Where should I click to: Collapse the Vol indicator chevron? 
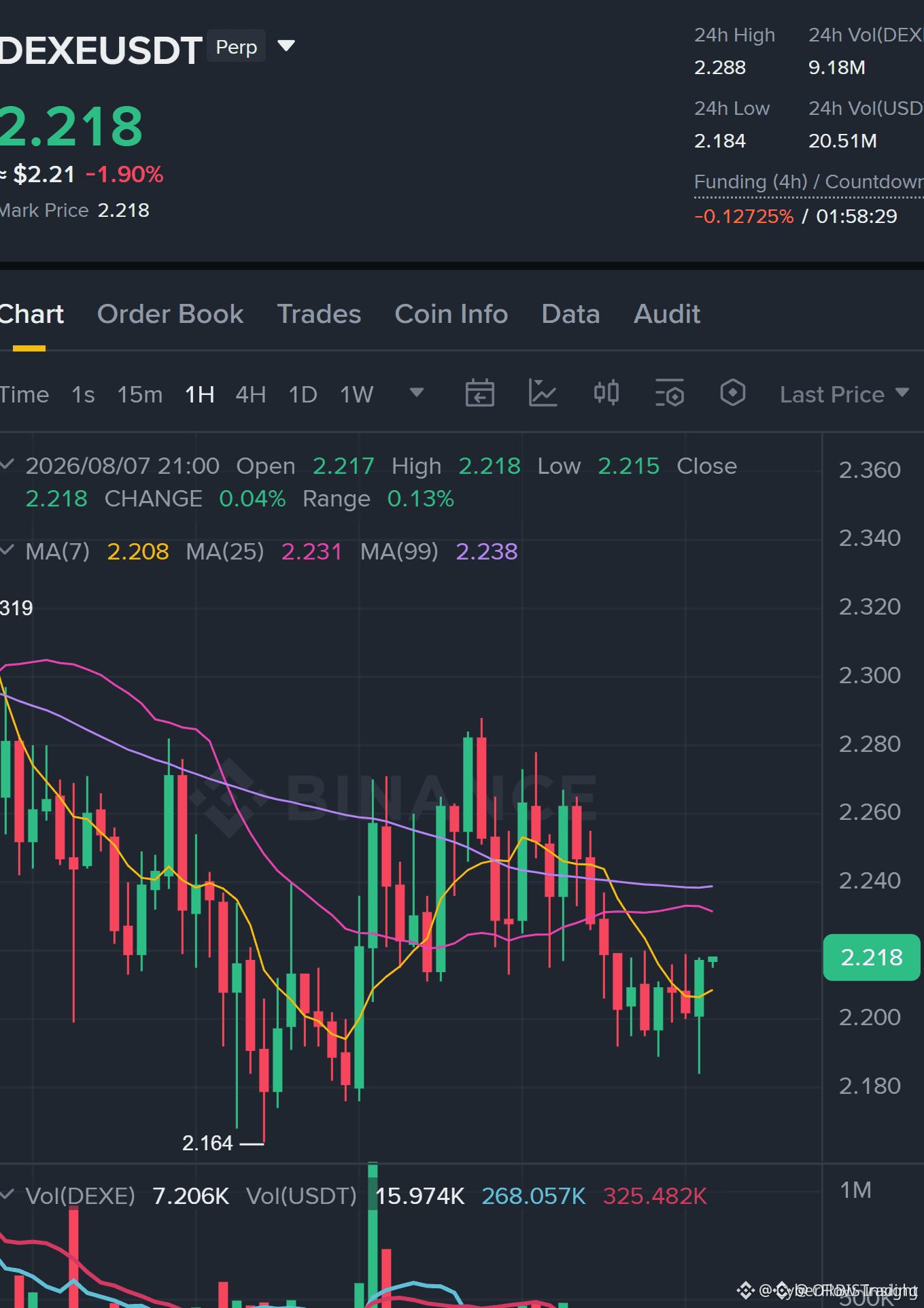tap(7, 1194)
